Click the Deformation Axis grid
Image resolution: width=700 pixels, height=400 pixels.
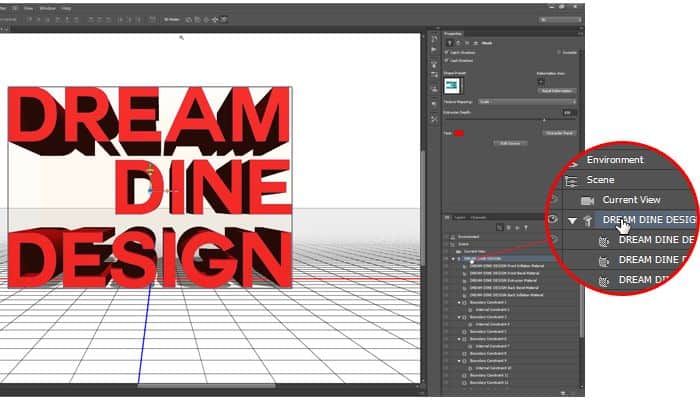point(541,81)
